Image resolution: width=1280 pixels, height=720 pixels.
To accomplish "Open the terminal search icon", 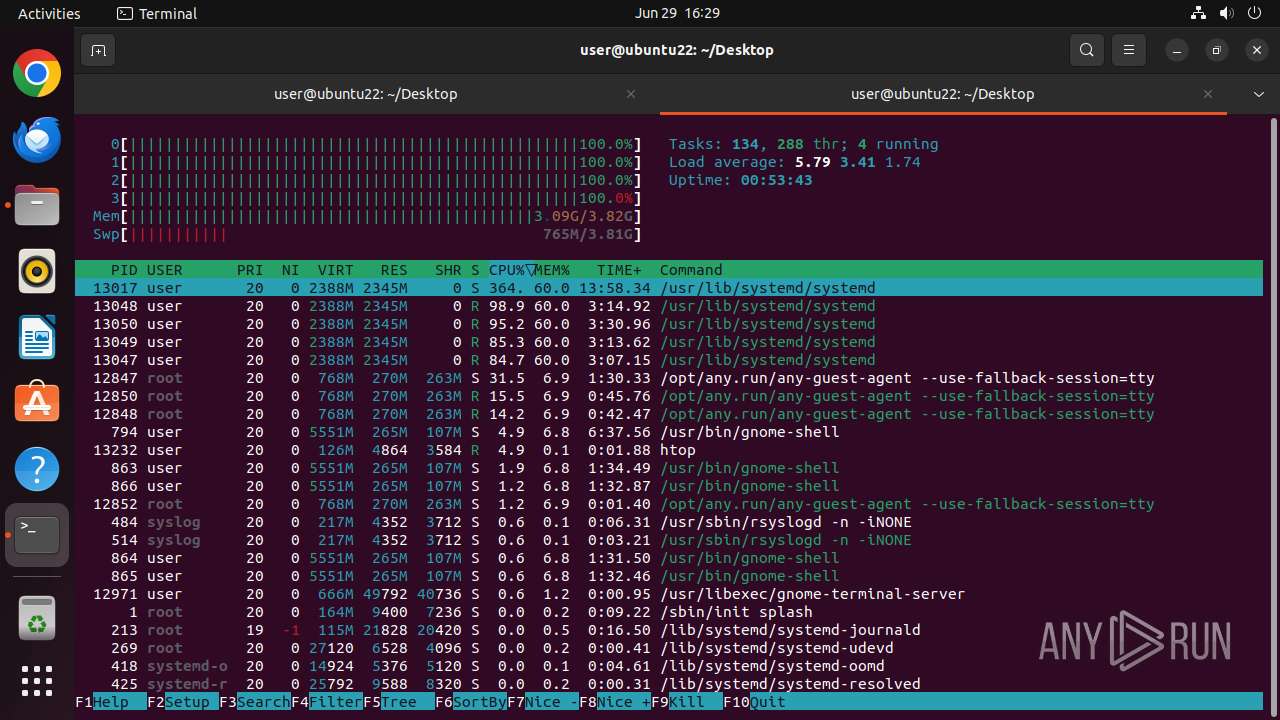I will coord(1087,50).
